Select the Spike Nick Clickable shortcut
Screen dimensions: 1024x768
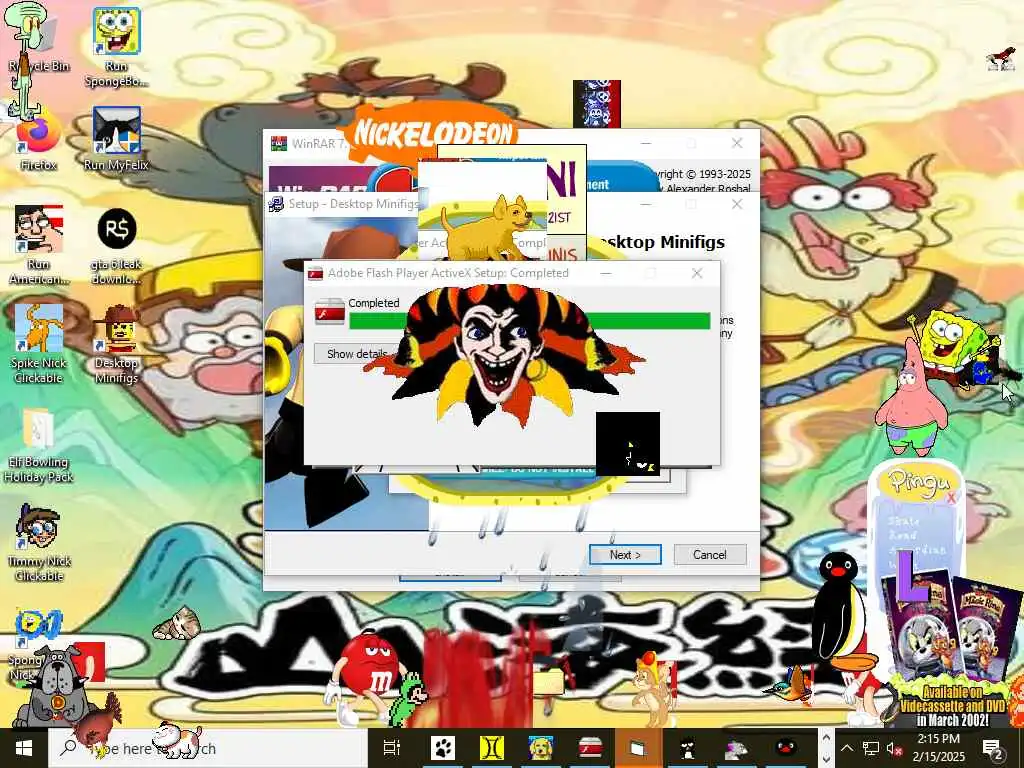coord(39,344)
